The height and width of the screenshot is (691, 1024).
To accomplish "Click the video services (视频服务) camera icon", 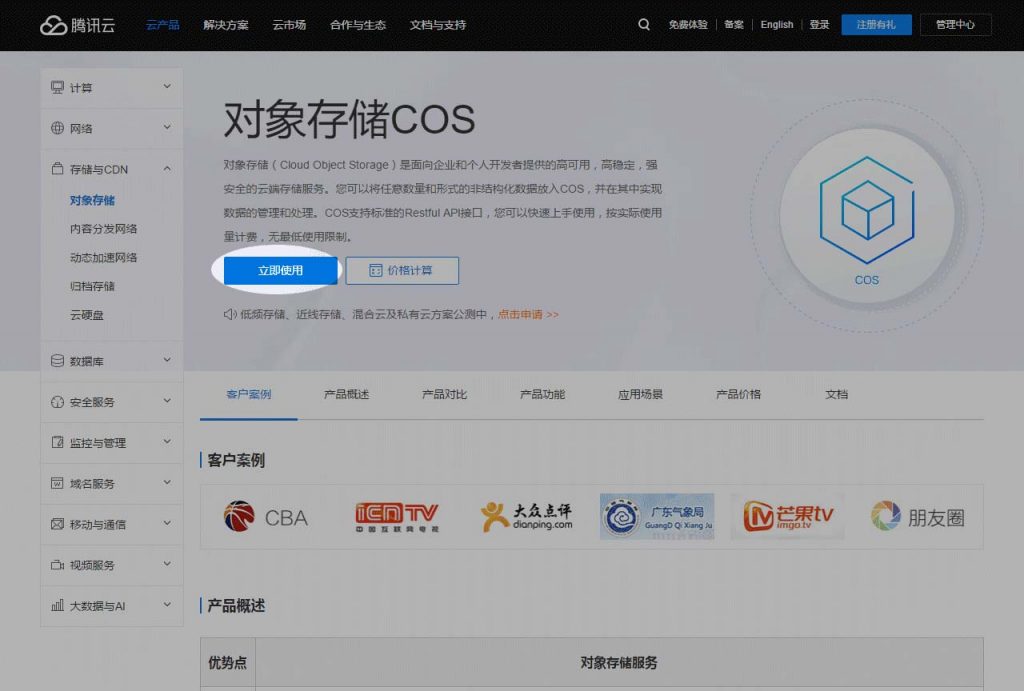I will click(58, 565).
